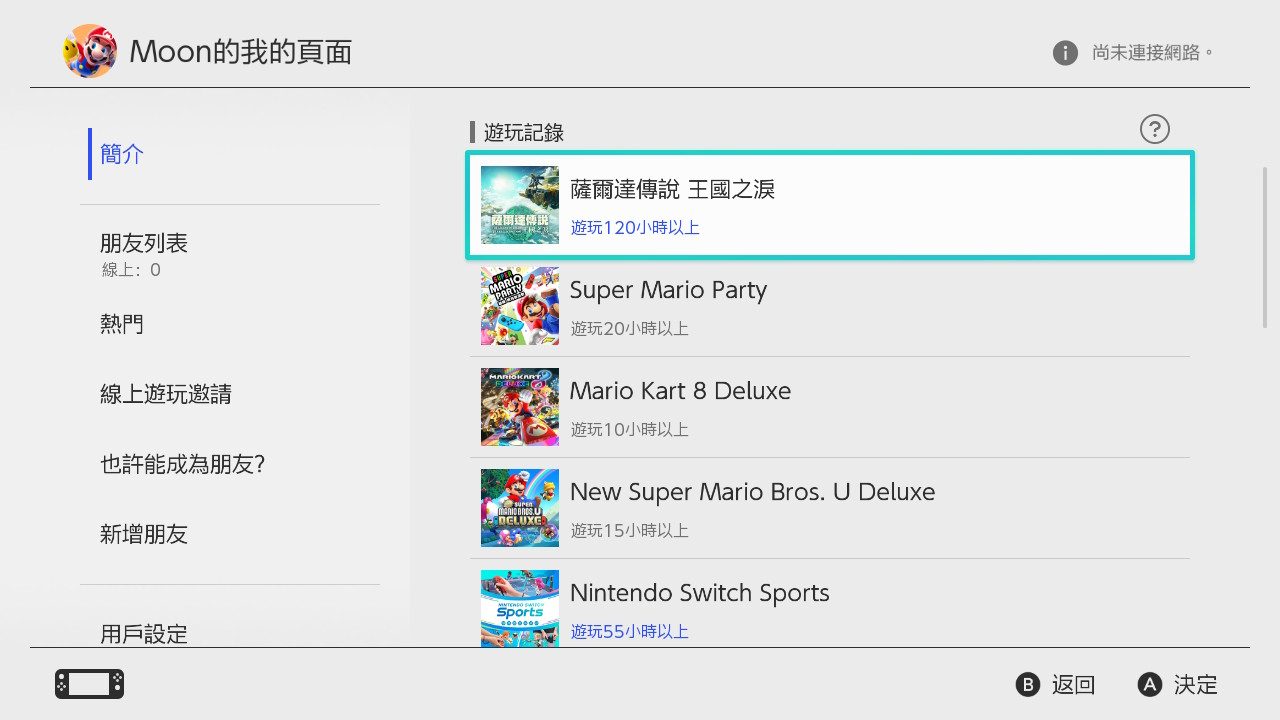The image size is (1280, 720).
Task: Open 用戶設定 in the sidebar
Action: pyautogui.click(x=144, y=633)
